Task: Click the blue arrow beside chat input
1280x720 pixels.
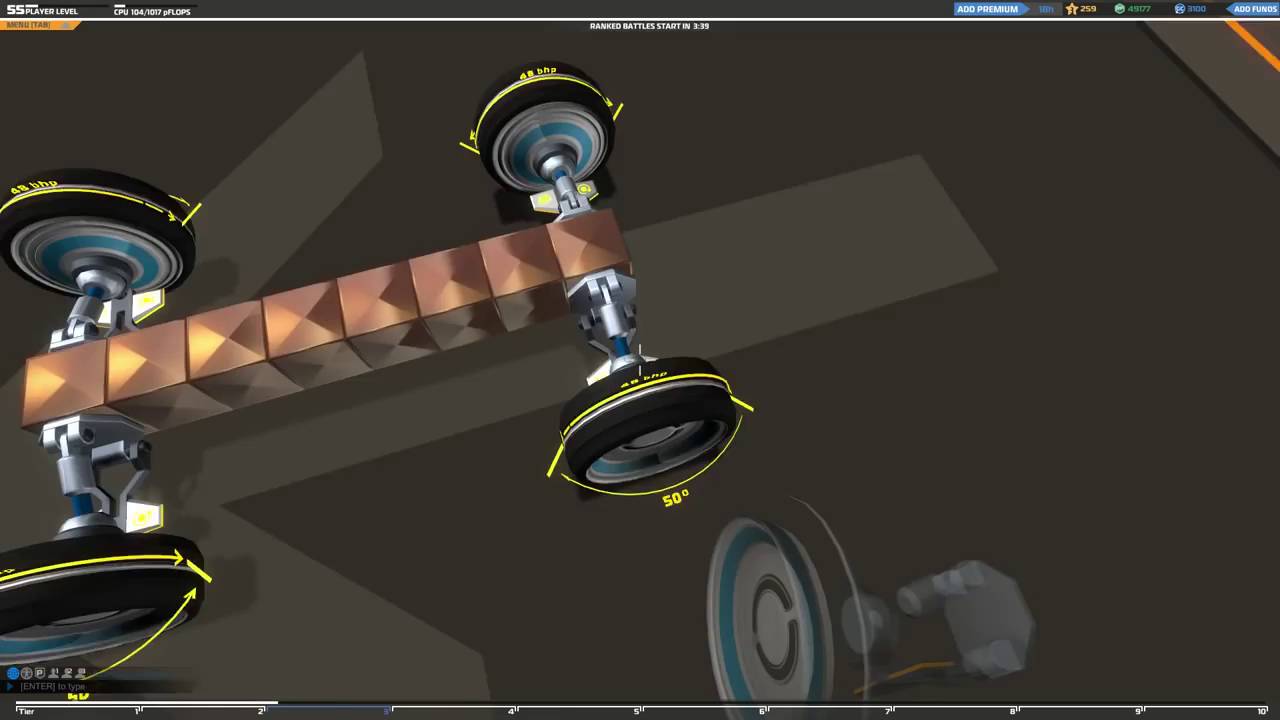Action: tap(10, 686)
